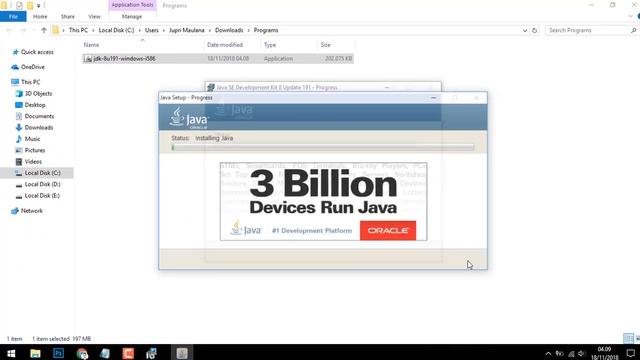
Task: Navigate to Jupri Maulana breadcrumb
Action: coord(187,30)
